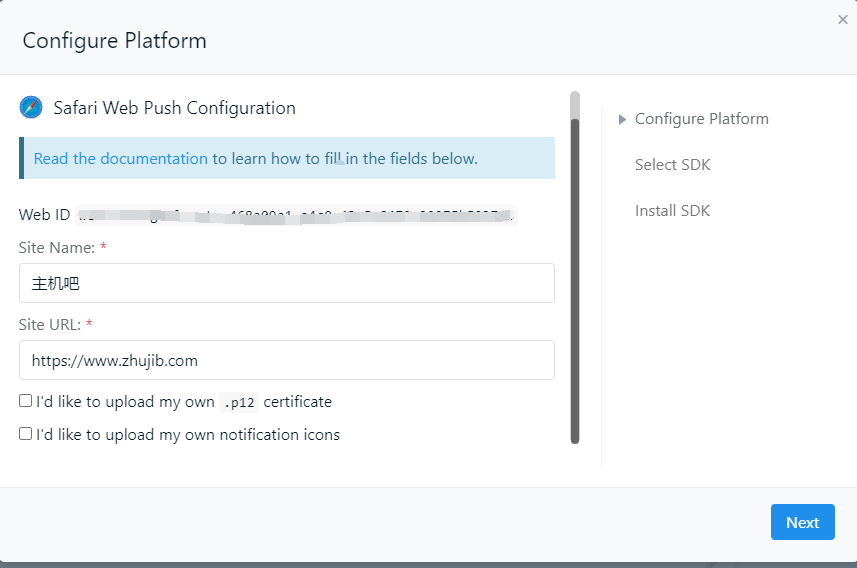The image size is (857, 568).
Task: Enable uploading my own .p12 certificate
Action: pyautogui.click(x=25, y=401)
